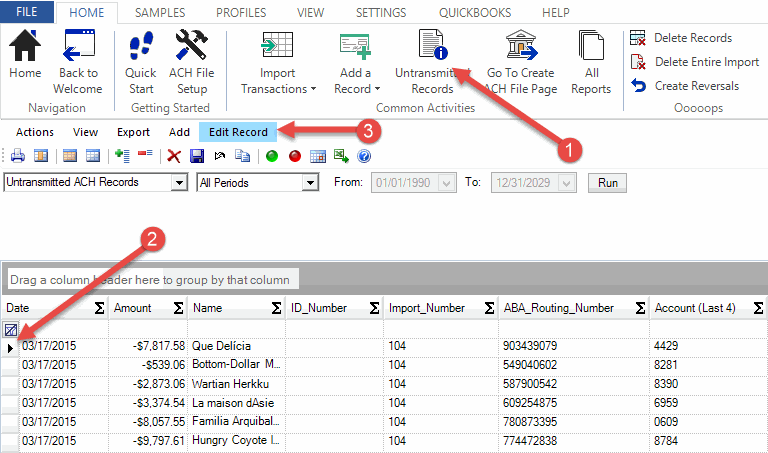Click the blue help question mark icon

click(364, 156)
